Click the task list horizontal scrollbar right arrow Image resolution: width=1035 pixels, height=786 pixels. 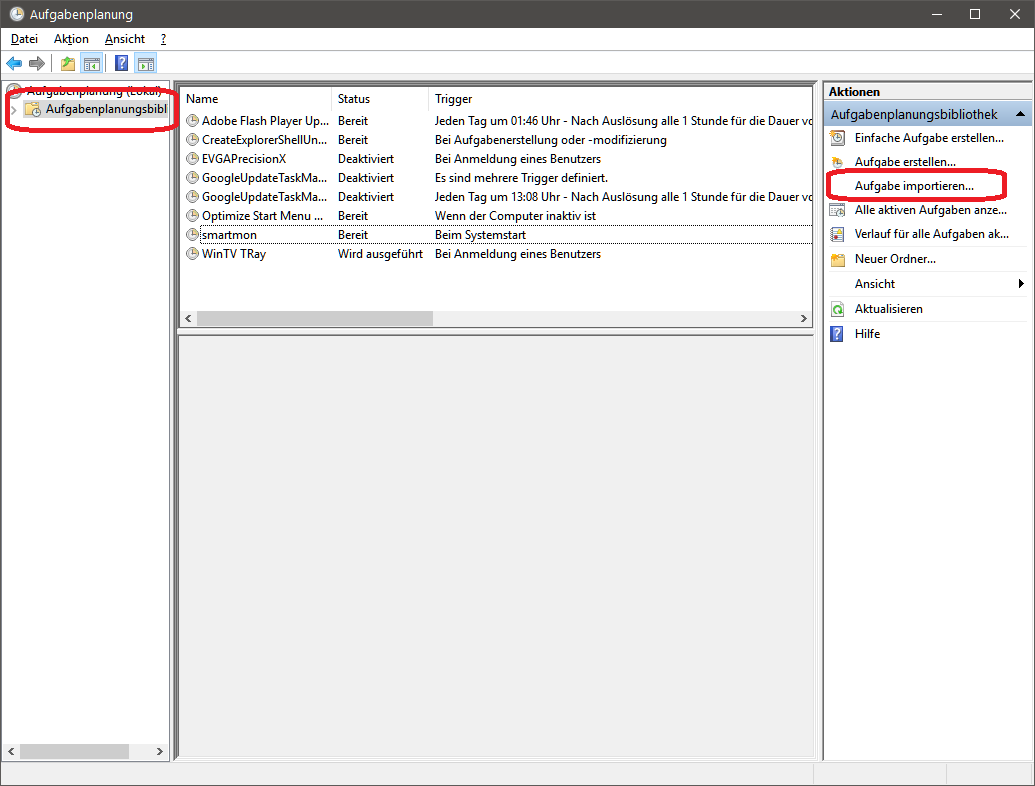(x=803, y=318)
